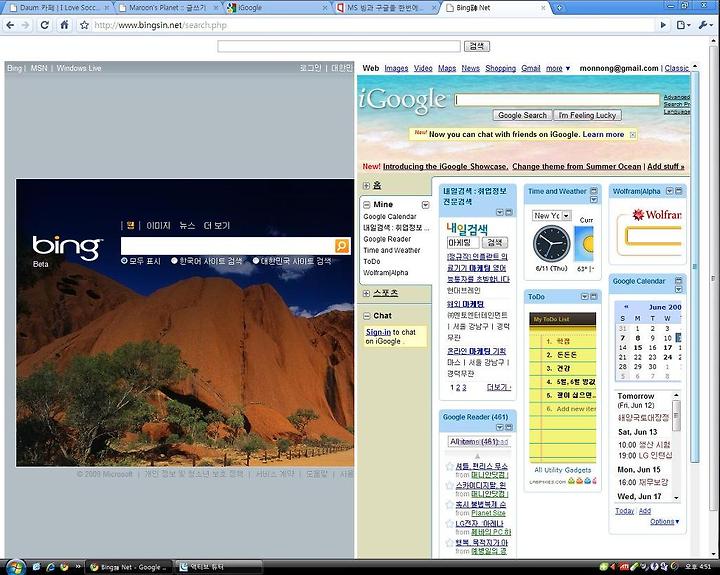This screenshot has height=575, width=720.
Task: Open the Google 'more' dropdown menu
Action: point(558,68)
